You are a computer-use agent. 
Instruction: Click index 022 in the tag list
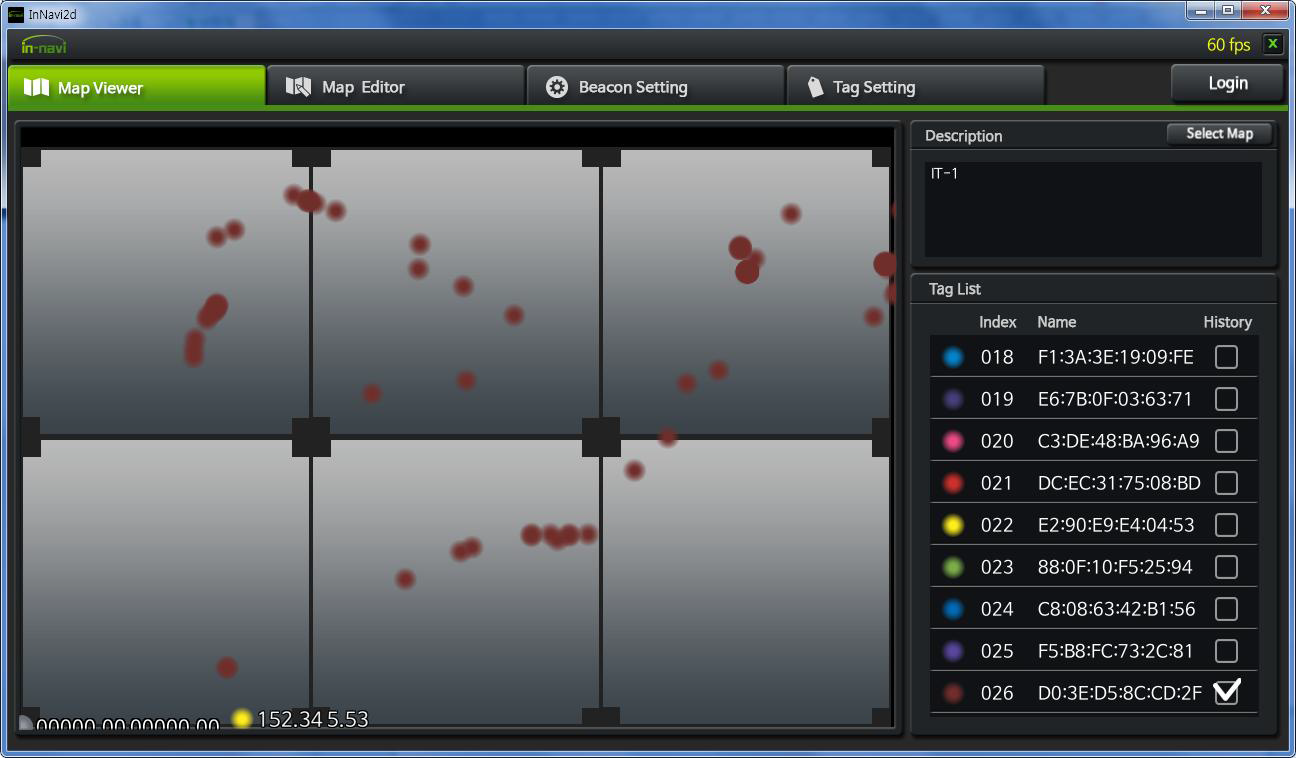[997, 525]
